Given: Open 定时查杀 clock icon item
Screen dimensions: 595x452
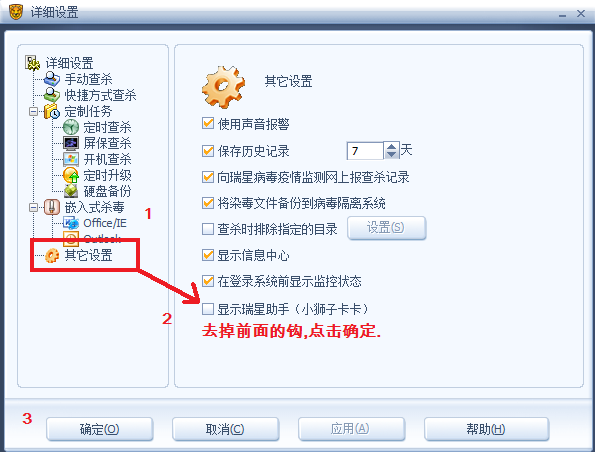Looking at the screenshot, I should pos(71,127).
